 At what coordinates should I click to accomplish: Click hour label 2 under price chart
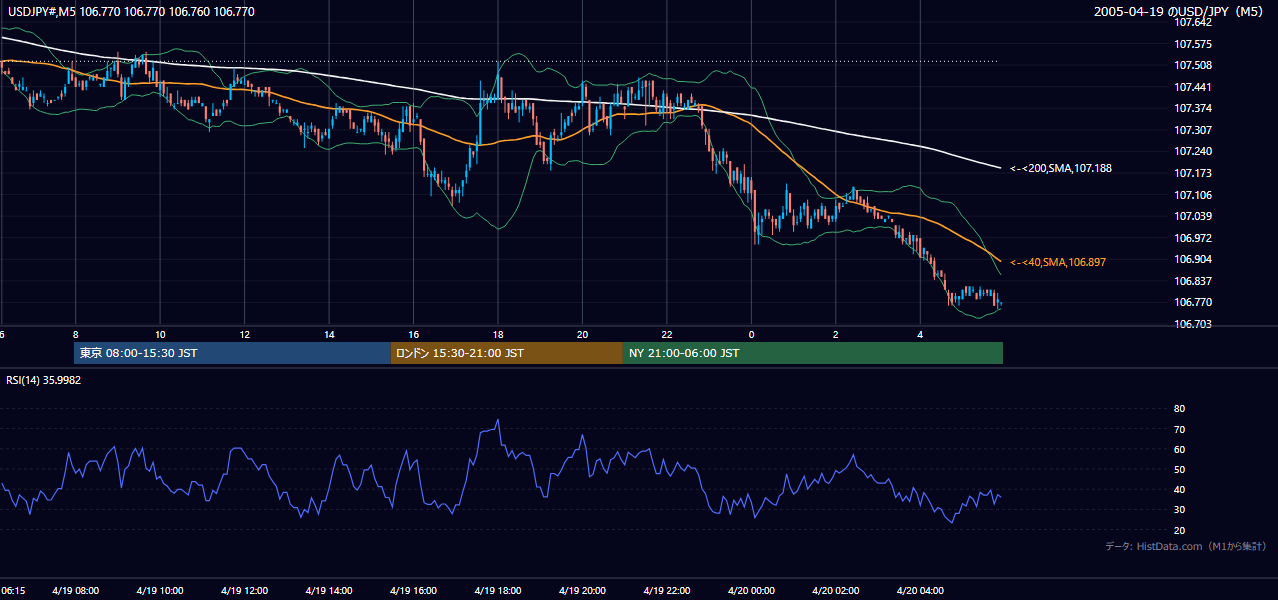(835, 334)
